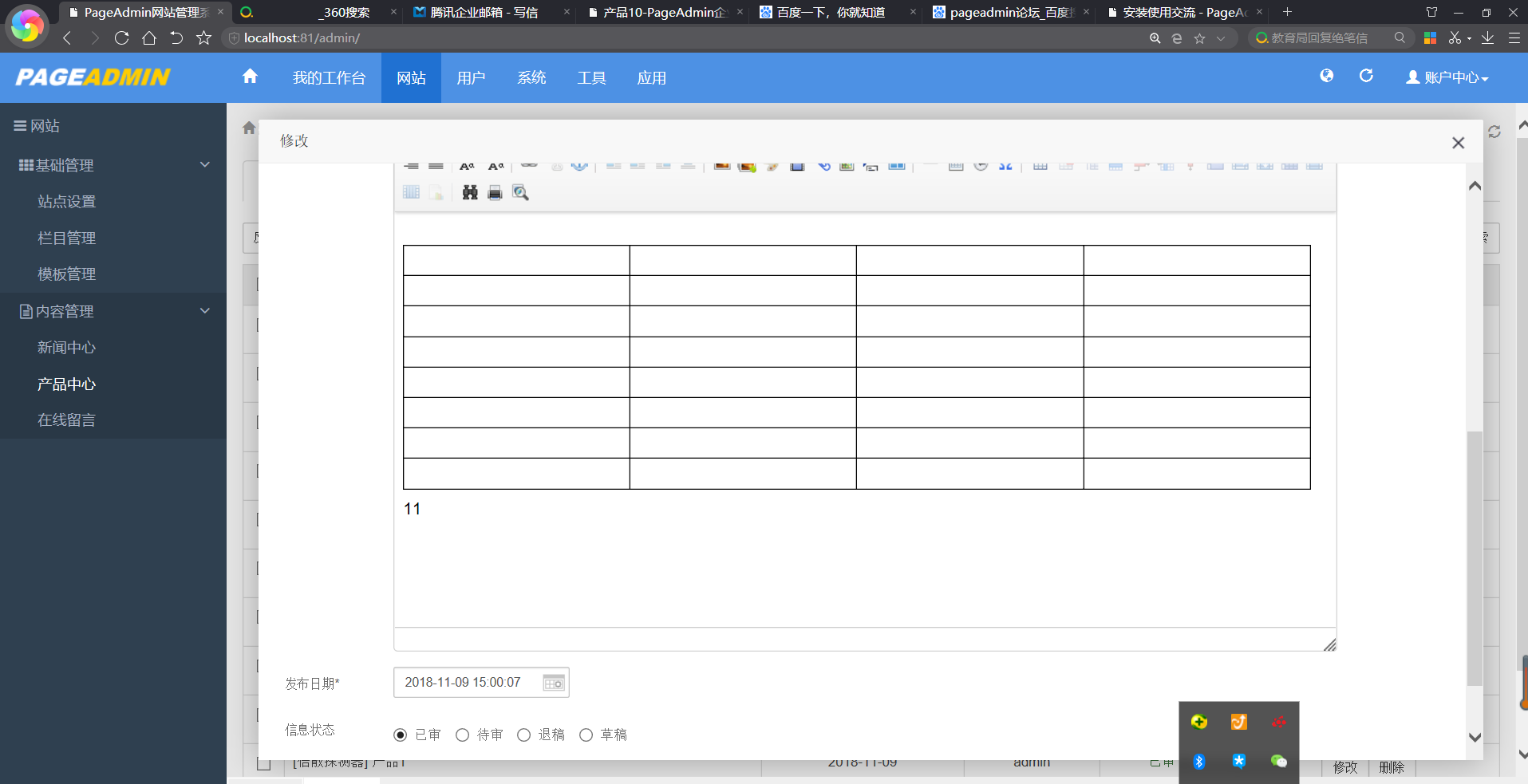Click the browser home button
The height and width of the screenshot is (784, 1528).
(148, 37)
